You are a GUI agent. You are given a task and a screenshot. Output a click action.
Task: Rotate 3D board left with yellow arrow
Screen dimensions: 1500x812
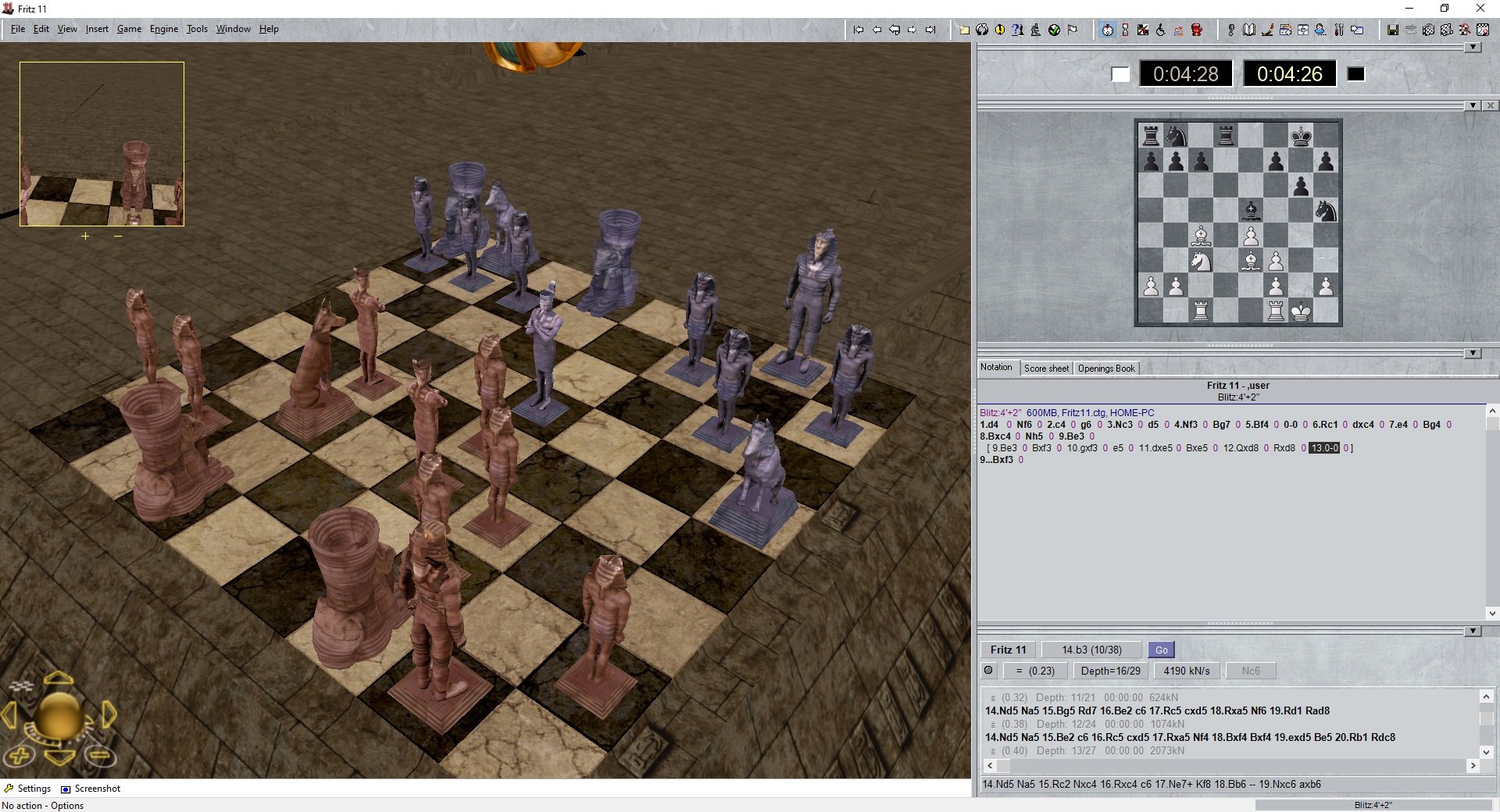click(x=9, y=714)
